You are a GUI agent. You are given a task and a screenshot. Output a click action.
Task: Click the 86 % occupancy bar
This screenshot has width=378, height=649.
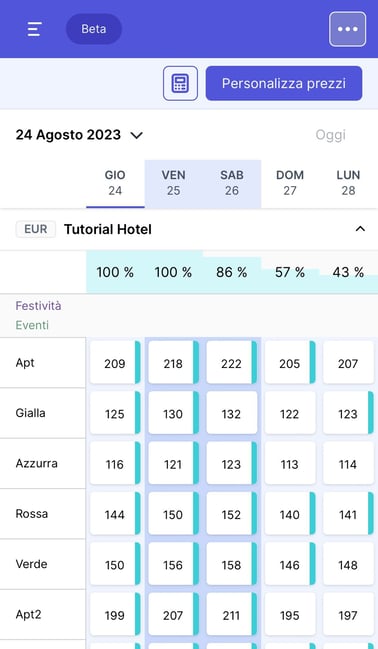tap(231, 272)
